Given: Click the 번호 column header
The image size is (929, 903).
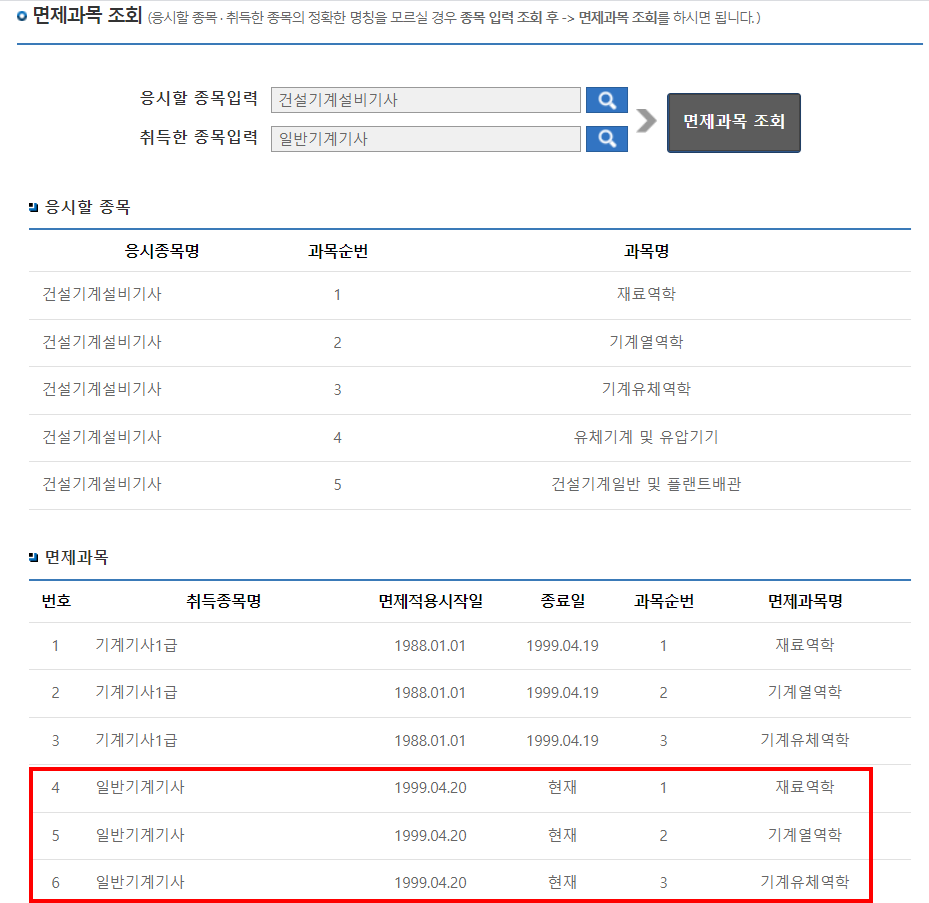Looking at the screenshot, I should tap(56, 601).
